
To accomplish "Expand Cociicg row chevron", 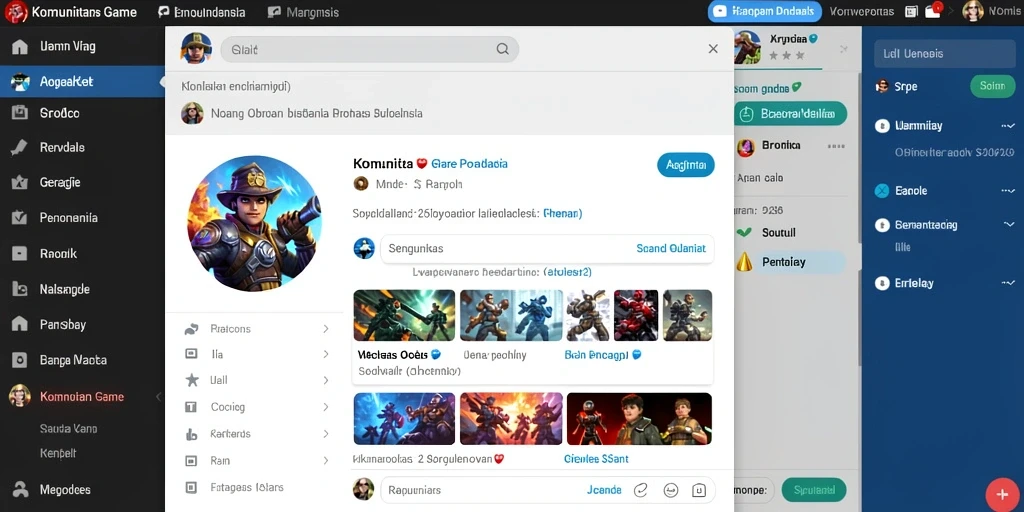I will (x=325, y=407).
